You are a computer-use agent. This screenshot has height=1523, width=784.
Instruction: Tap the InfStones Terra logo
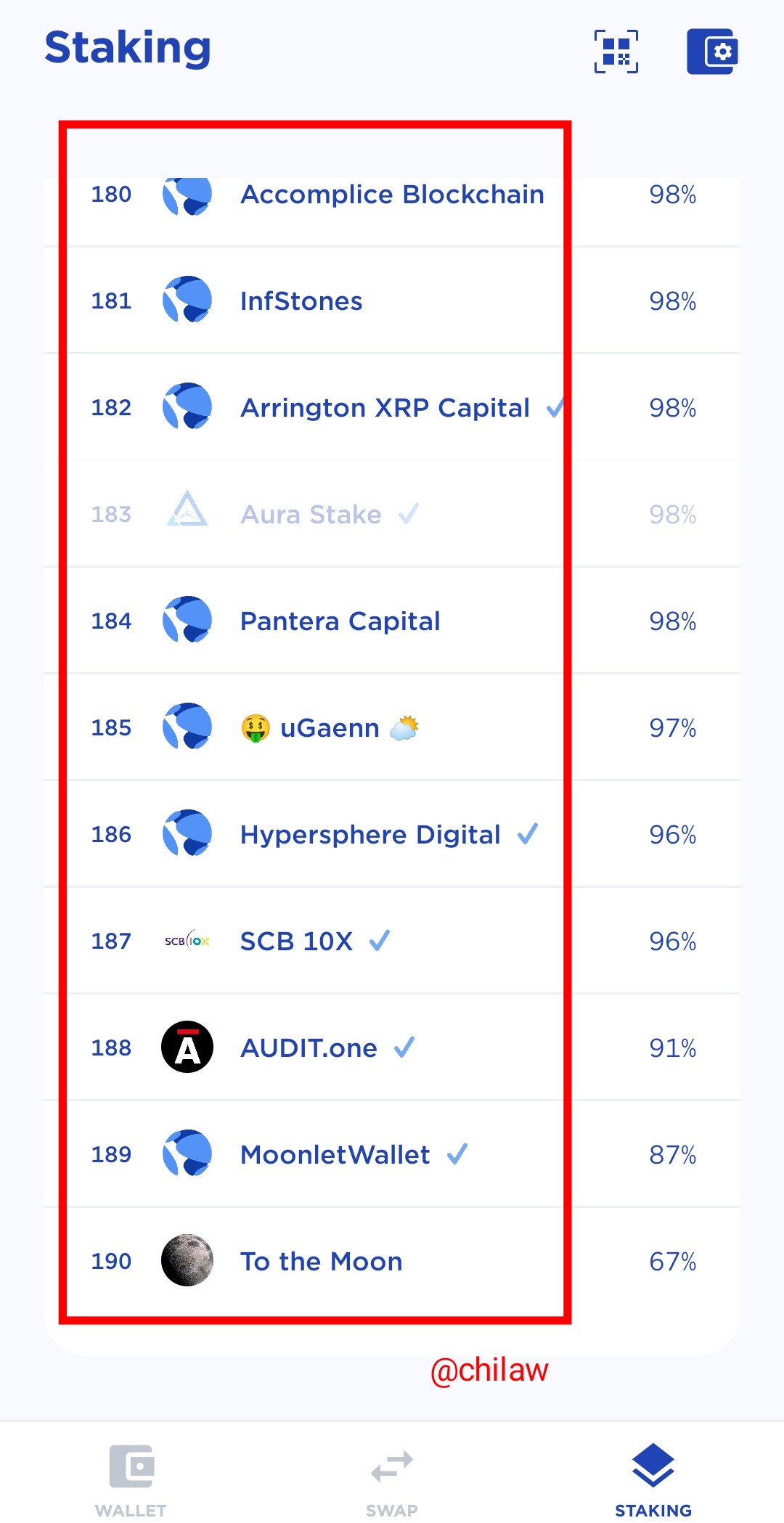[187, 300]
